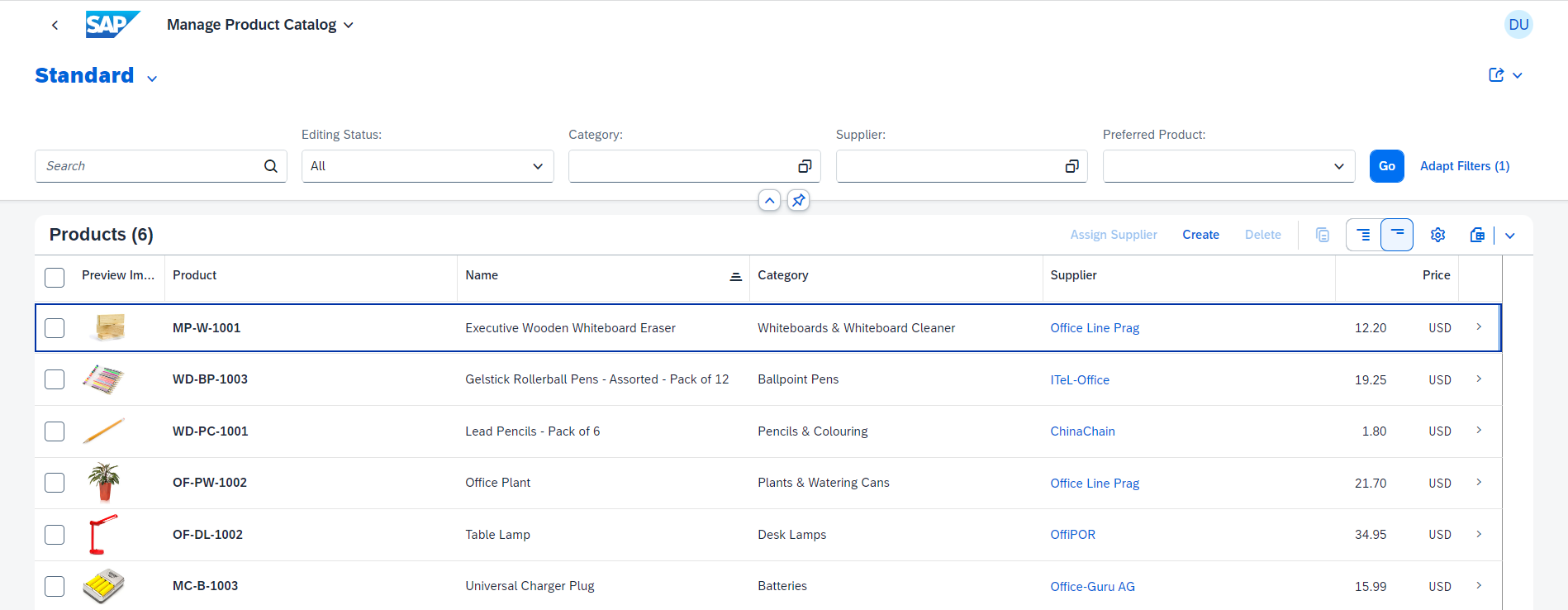Open the ChinaChain supplier link
Viewport: 1568px width, 610px height.
[x=1082, y=431]
